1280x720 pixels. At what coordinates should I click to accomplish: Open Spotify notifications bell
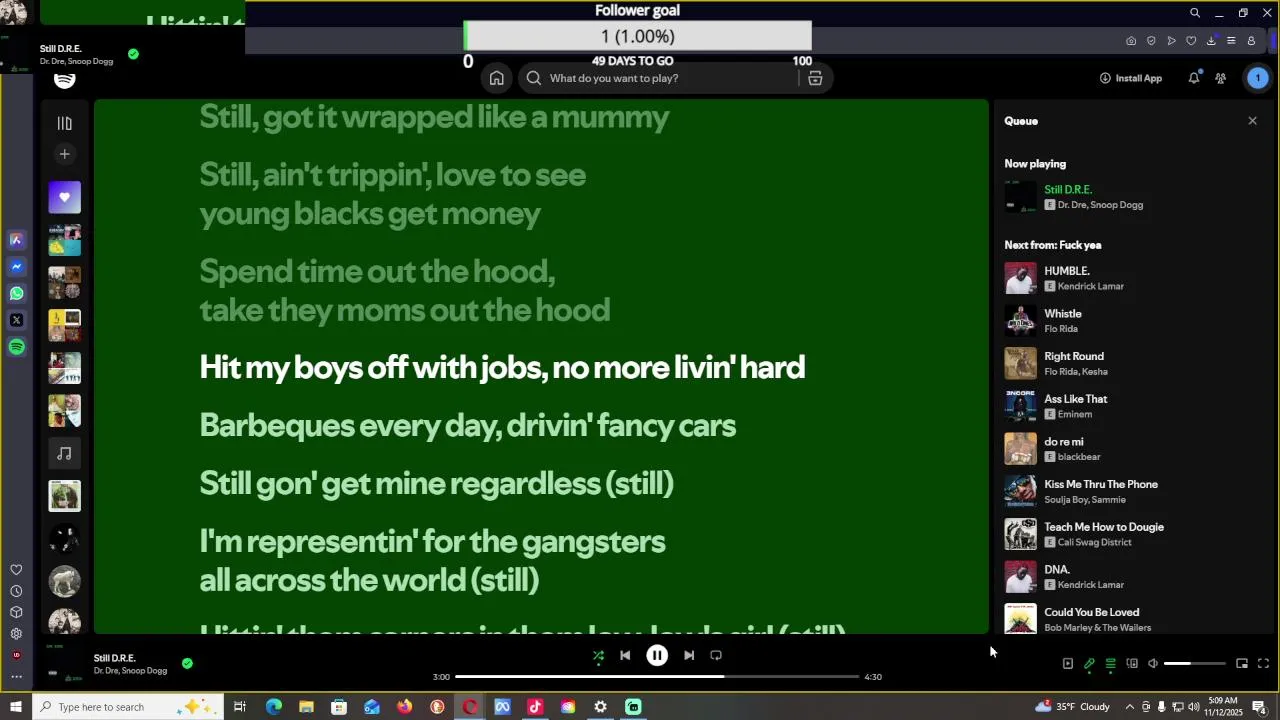coord(1194,78)
